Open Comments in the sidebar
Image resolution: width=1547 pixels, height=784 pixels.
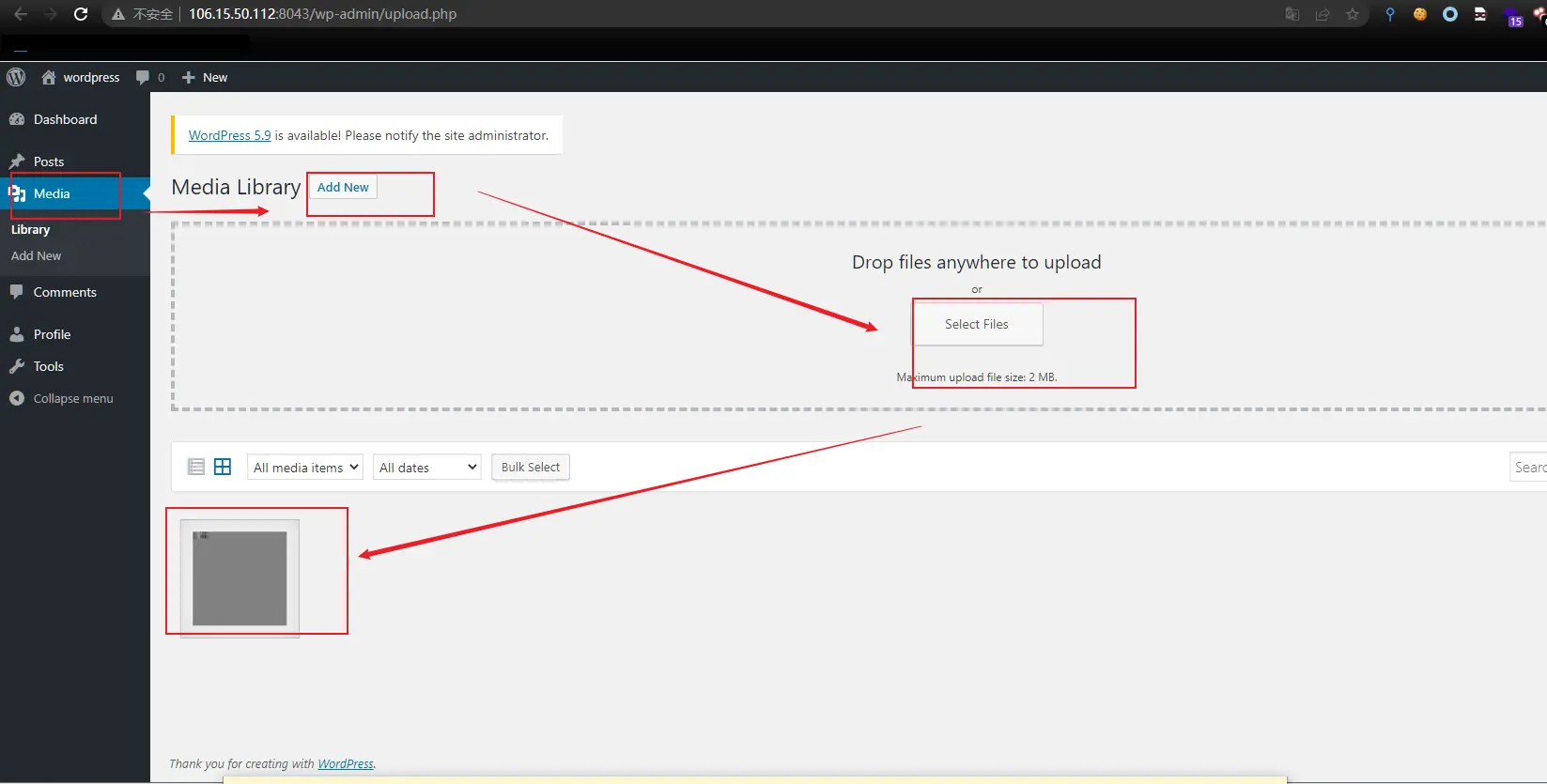tap(75, 292)
